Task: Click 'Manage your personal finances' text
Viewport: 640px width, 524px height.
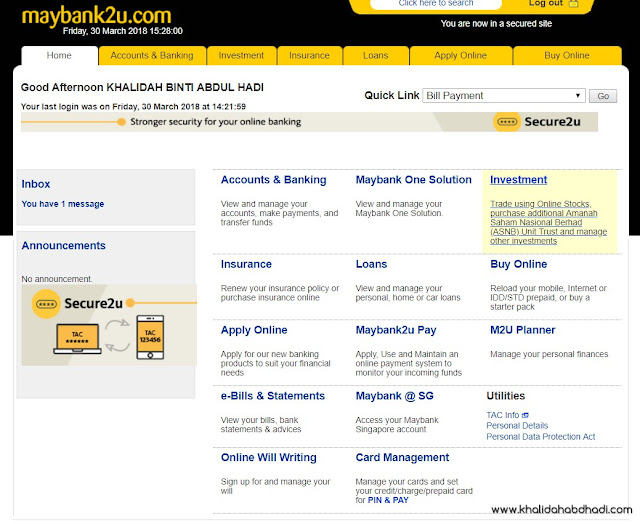Action: 549,354
